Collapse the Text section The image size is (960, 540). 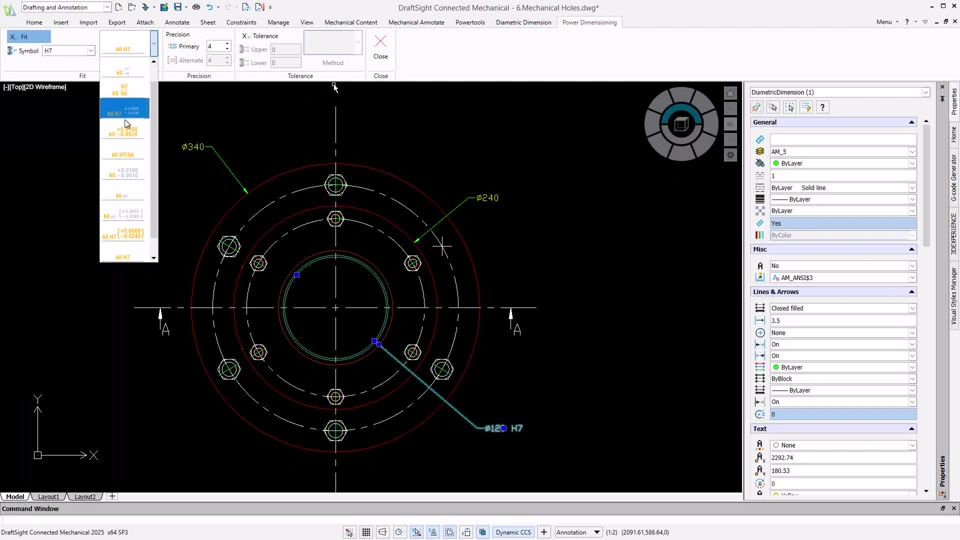point(911,429)
